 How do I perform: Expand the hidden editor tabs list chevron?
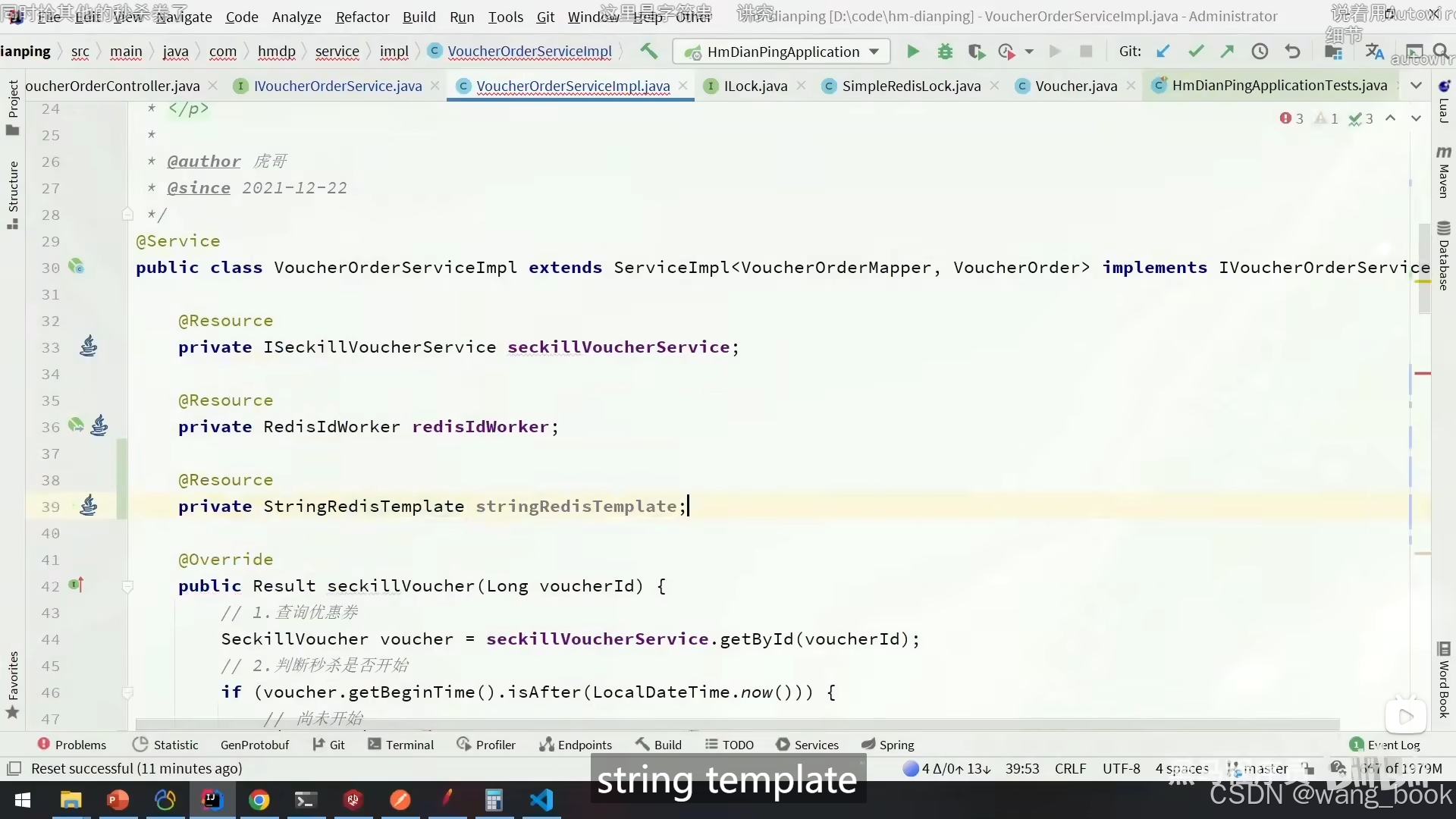1416,86
